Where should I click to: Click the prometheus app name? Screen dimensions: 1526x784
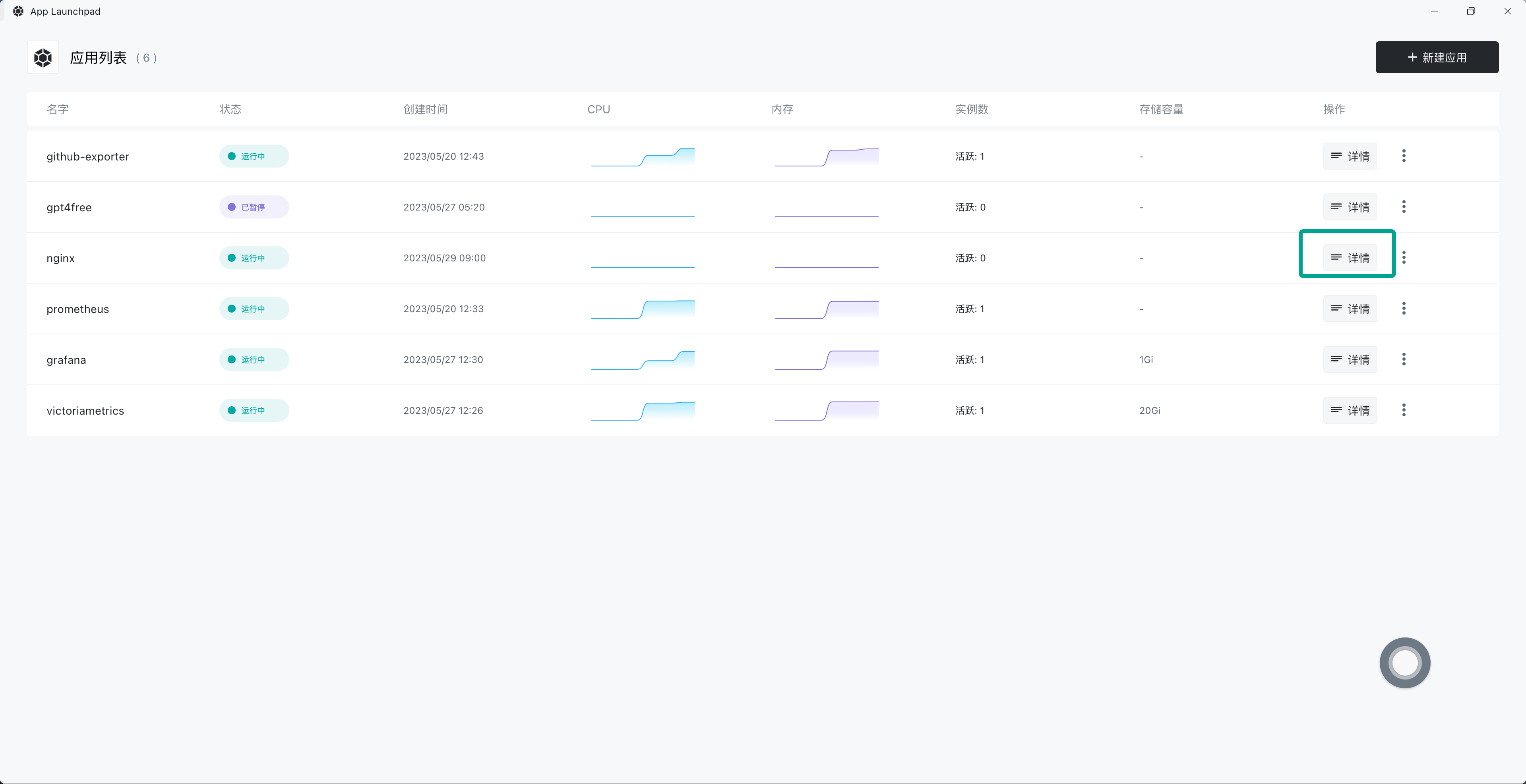click(77, 309)
